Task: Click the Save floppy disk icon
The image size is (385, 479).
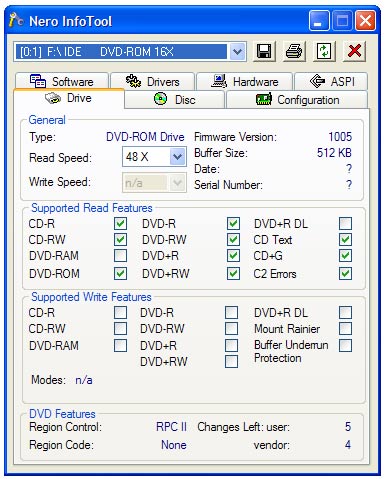Action: tap(264, 52)
